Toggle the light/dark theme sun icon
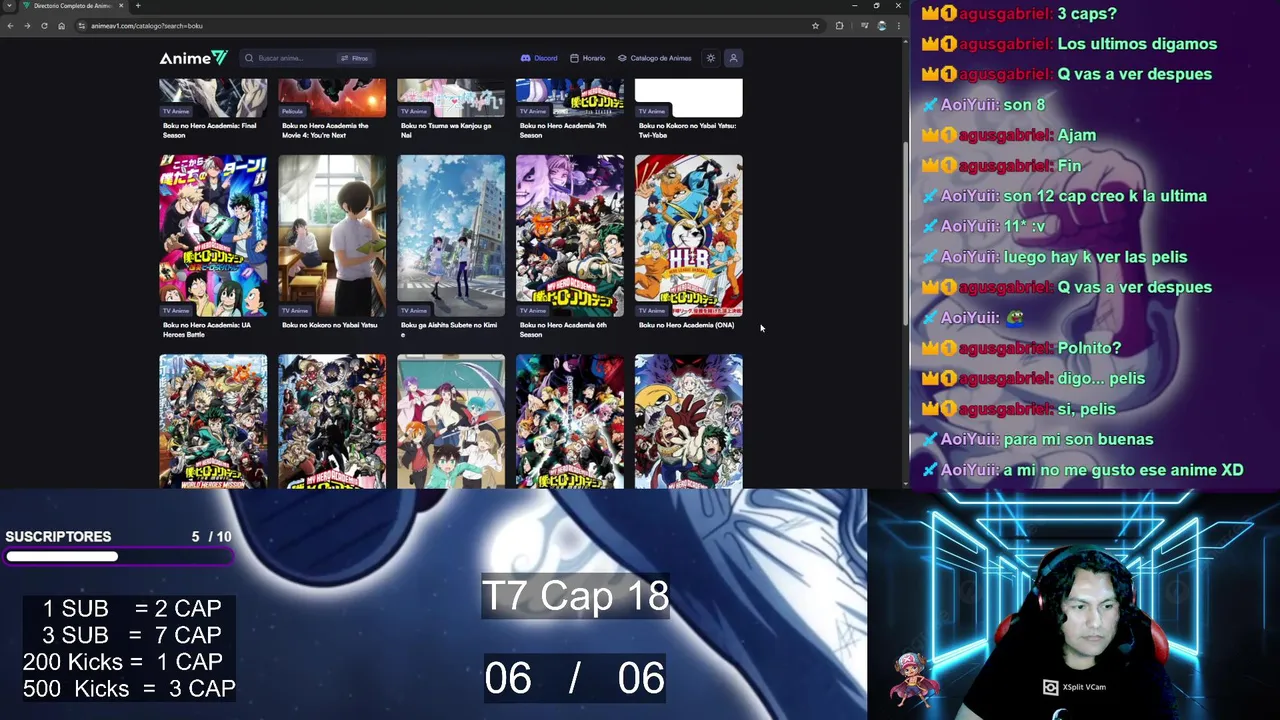The image size is (1280, 720). click(711, 58)
